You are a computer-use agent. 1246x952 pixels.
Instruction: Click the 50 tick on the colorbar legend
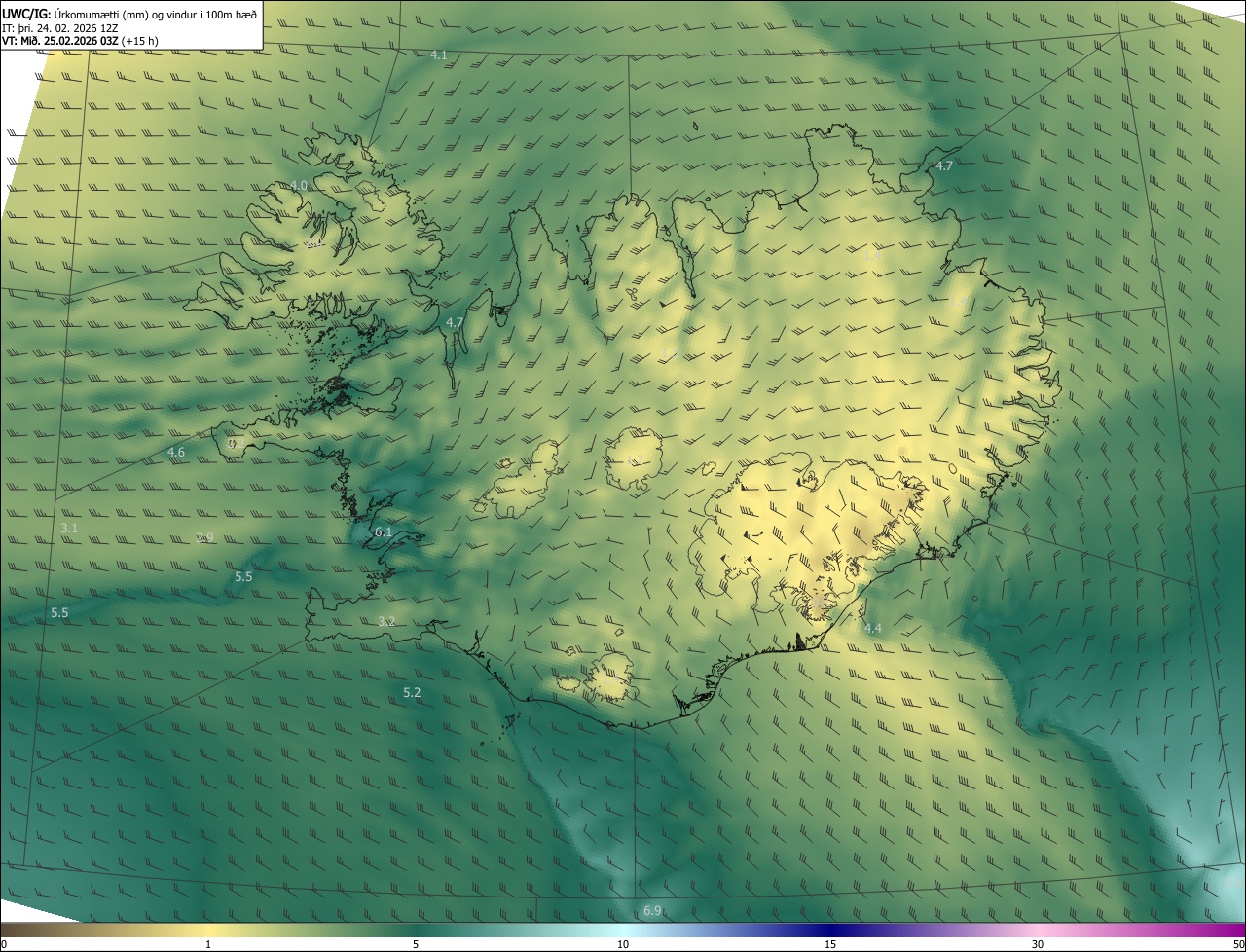click(1238, 944)
